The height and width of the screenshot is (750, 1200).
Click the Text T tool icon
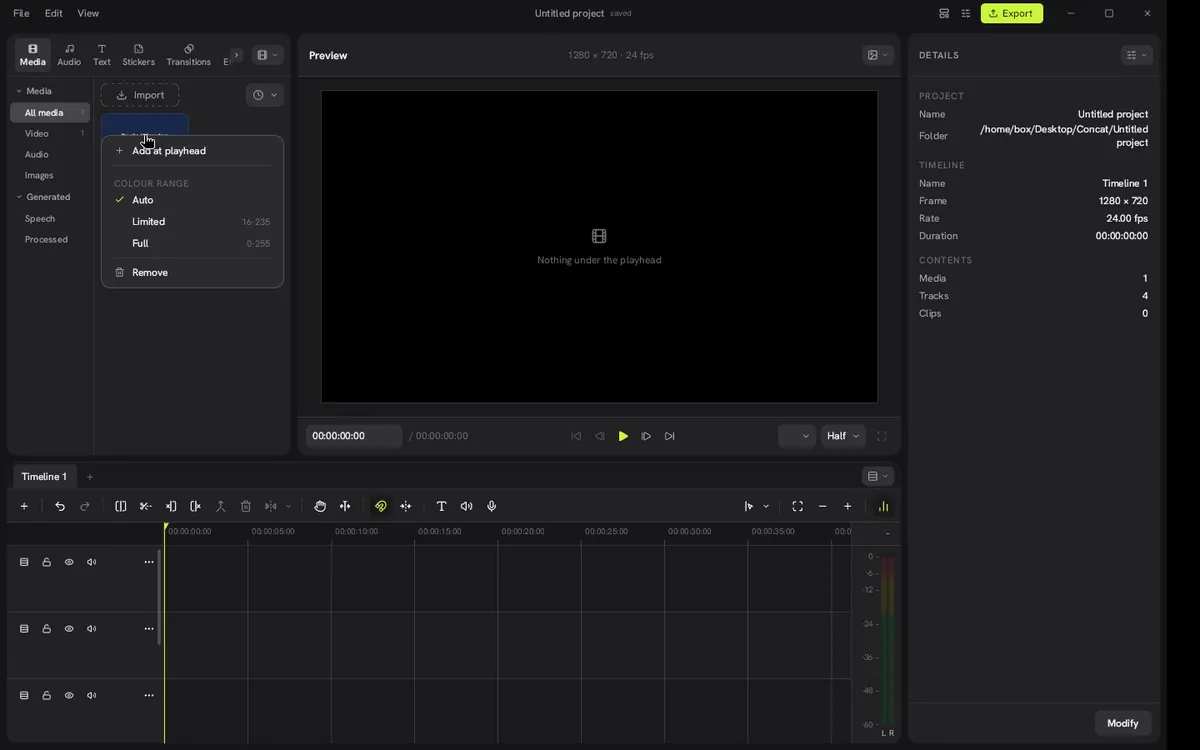(x=441, y=506)
